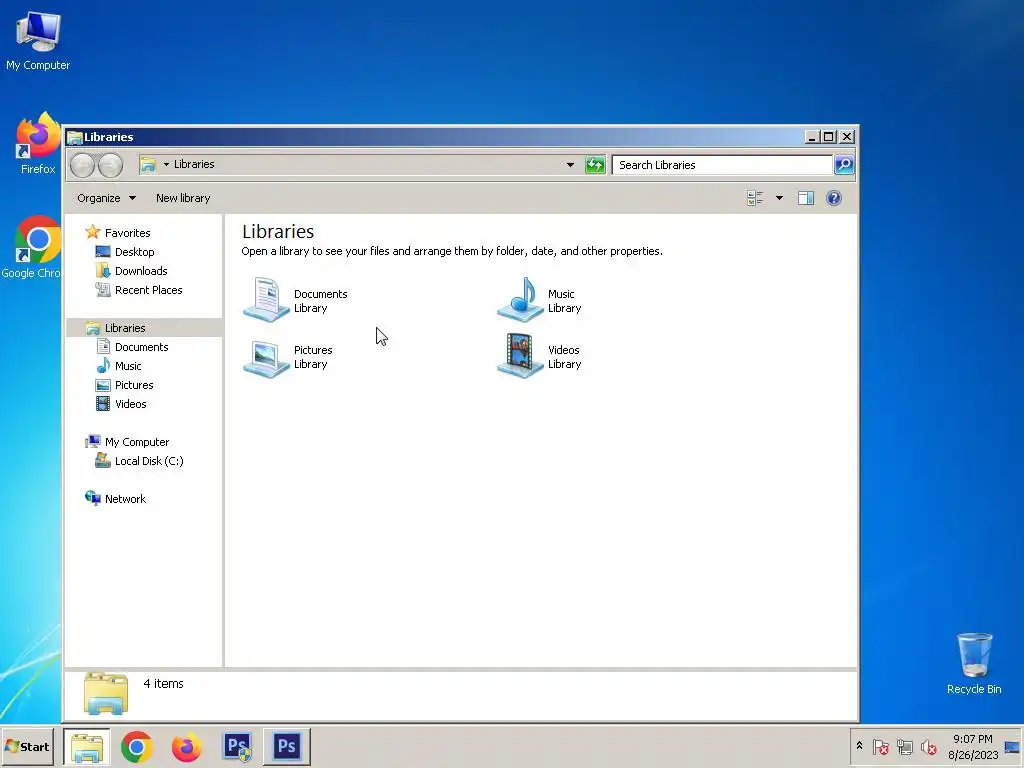The width and height of the screenshot is (1024, 768).
Task: Click the search magnifier button
Action: (x=844, y=165)
